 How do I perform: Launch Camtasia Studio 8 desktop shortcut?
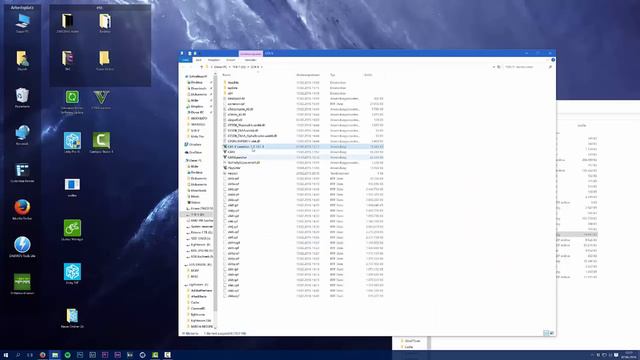pos(101,142)
